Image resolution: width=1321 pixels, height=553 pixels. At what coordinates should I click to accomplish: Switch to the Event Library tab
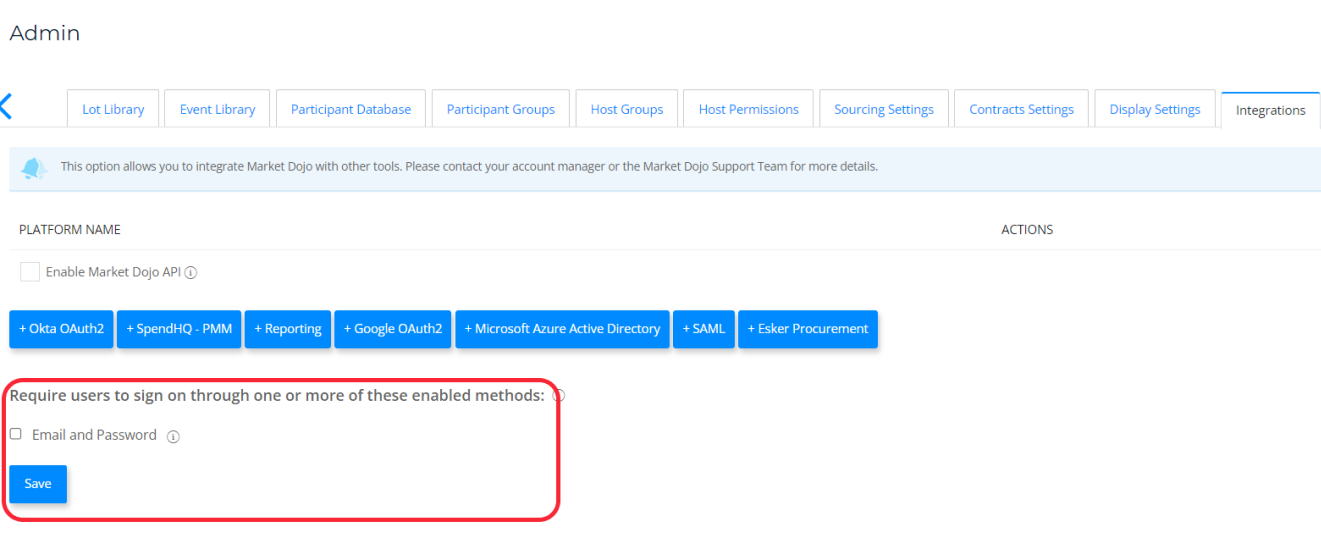coord(217,109)
